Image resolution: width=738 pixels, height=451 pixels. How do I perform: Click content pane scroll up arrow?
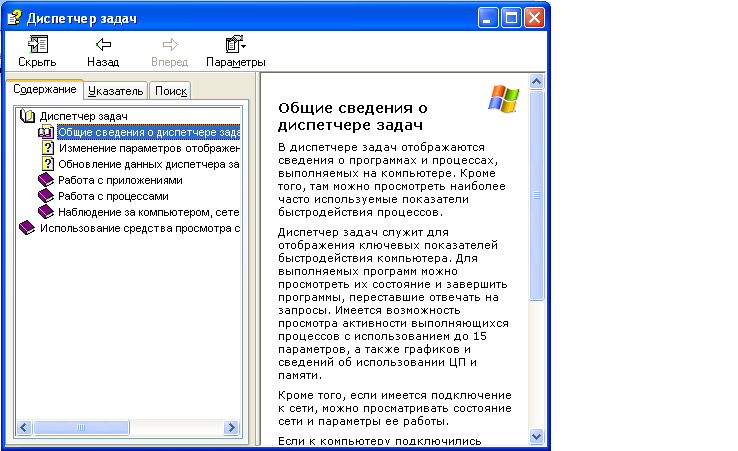pos(536,81)
